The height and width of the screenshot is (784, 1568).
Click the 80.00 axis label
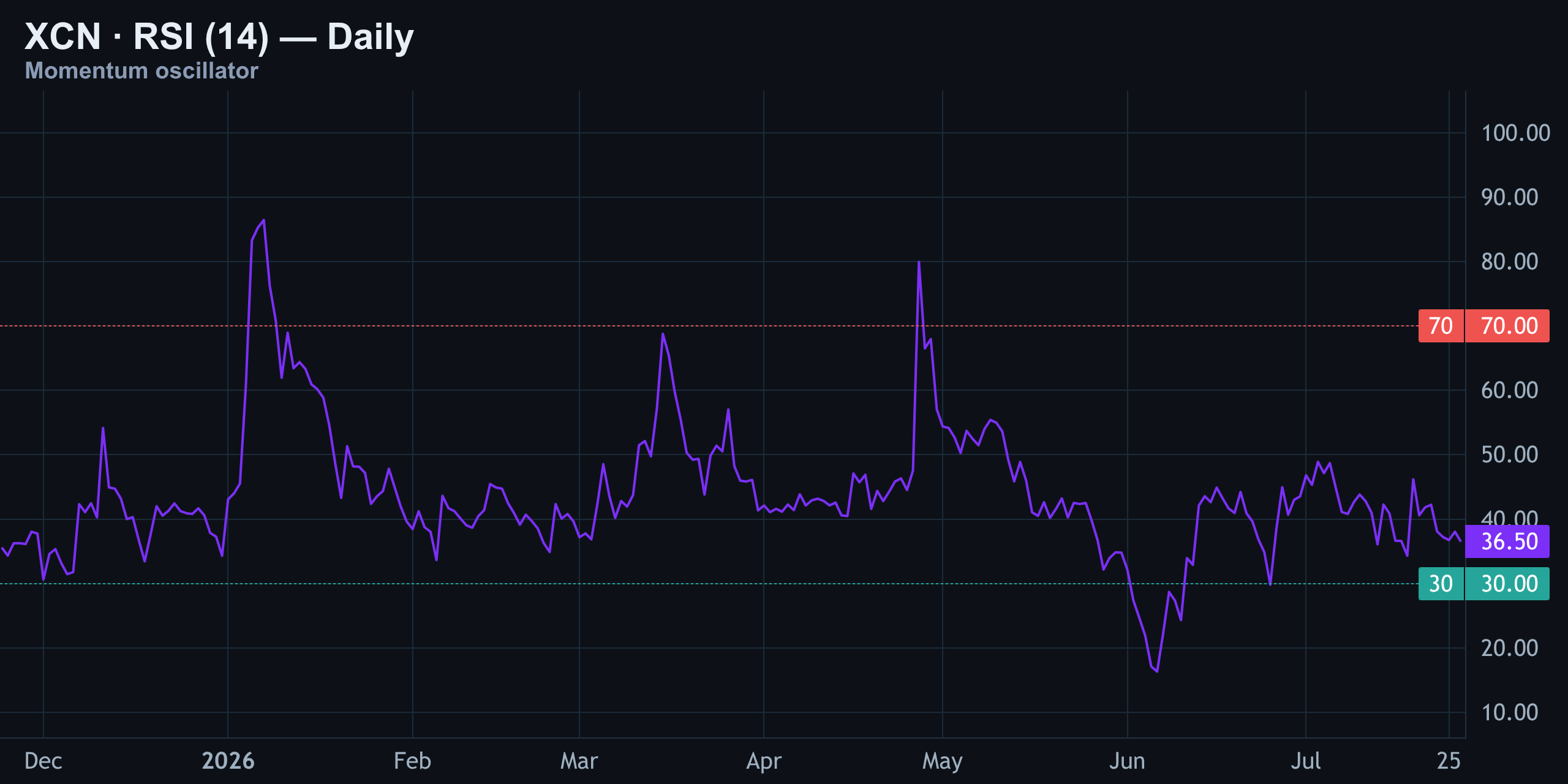(x=1509, y=262)
